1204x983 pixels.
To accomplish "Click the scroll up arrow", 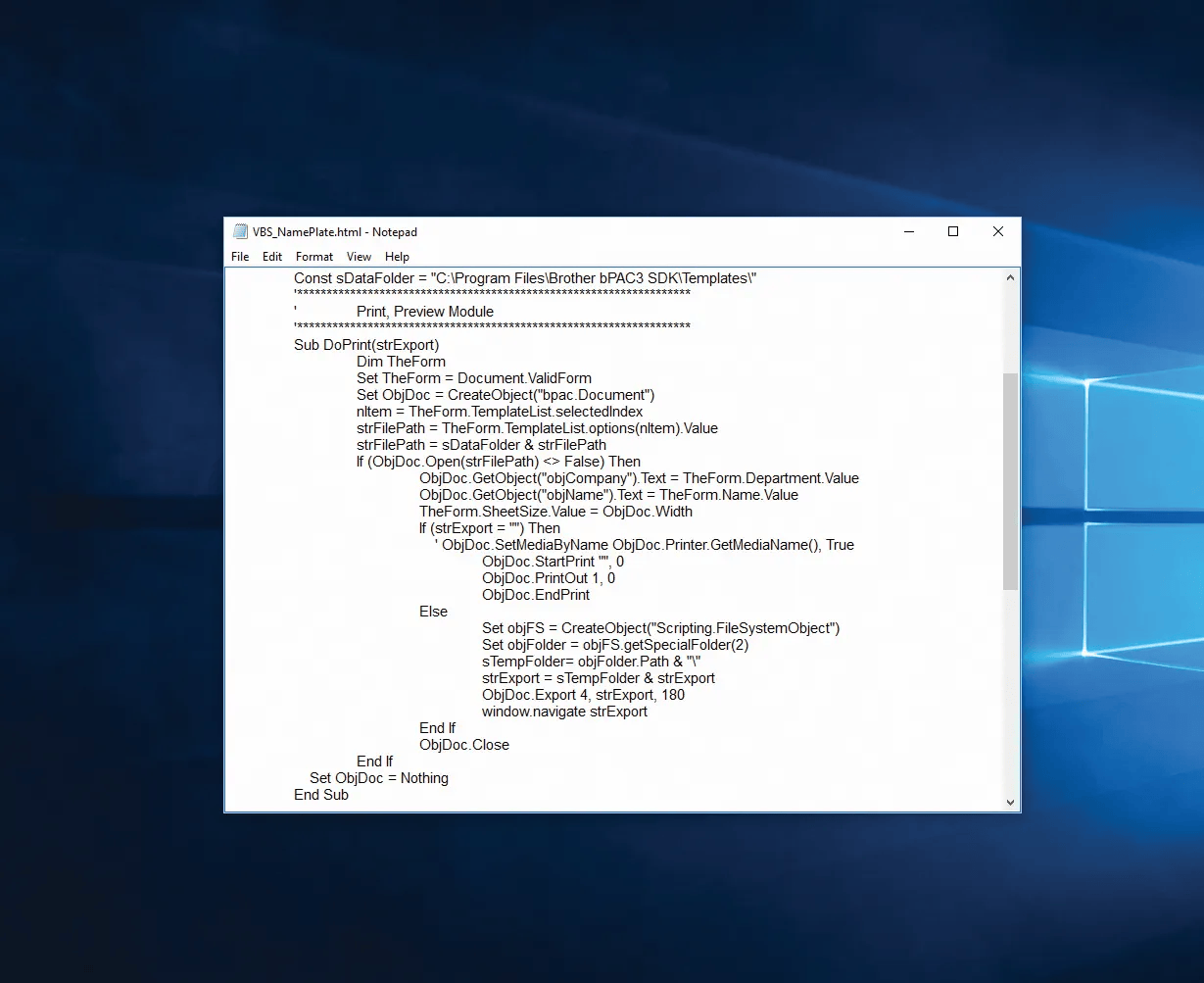I will pos(1011,278).
